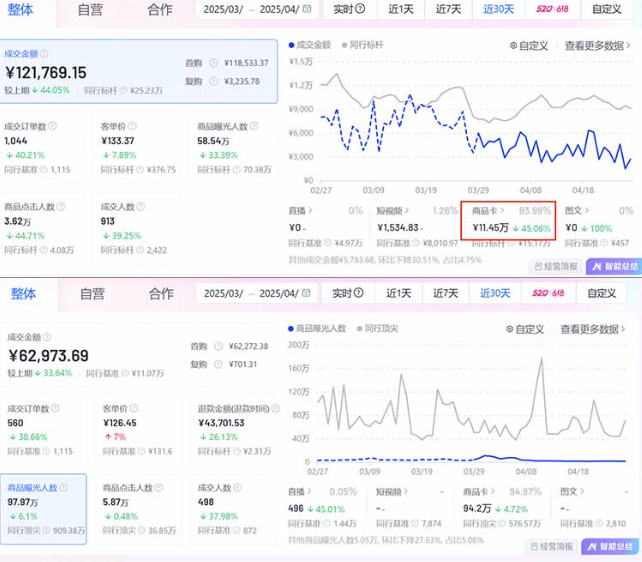Choose 近30天 range in lower panel
Viewport: 642px width, 562px height.
pyautogui.click(x=495, y=293)
